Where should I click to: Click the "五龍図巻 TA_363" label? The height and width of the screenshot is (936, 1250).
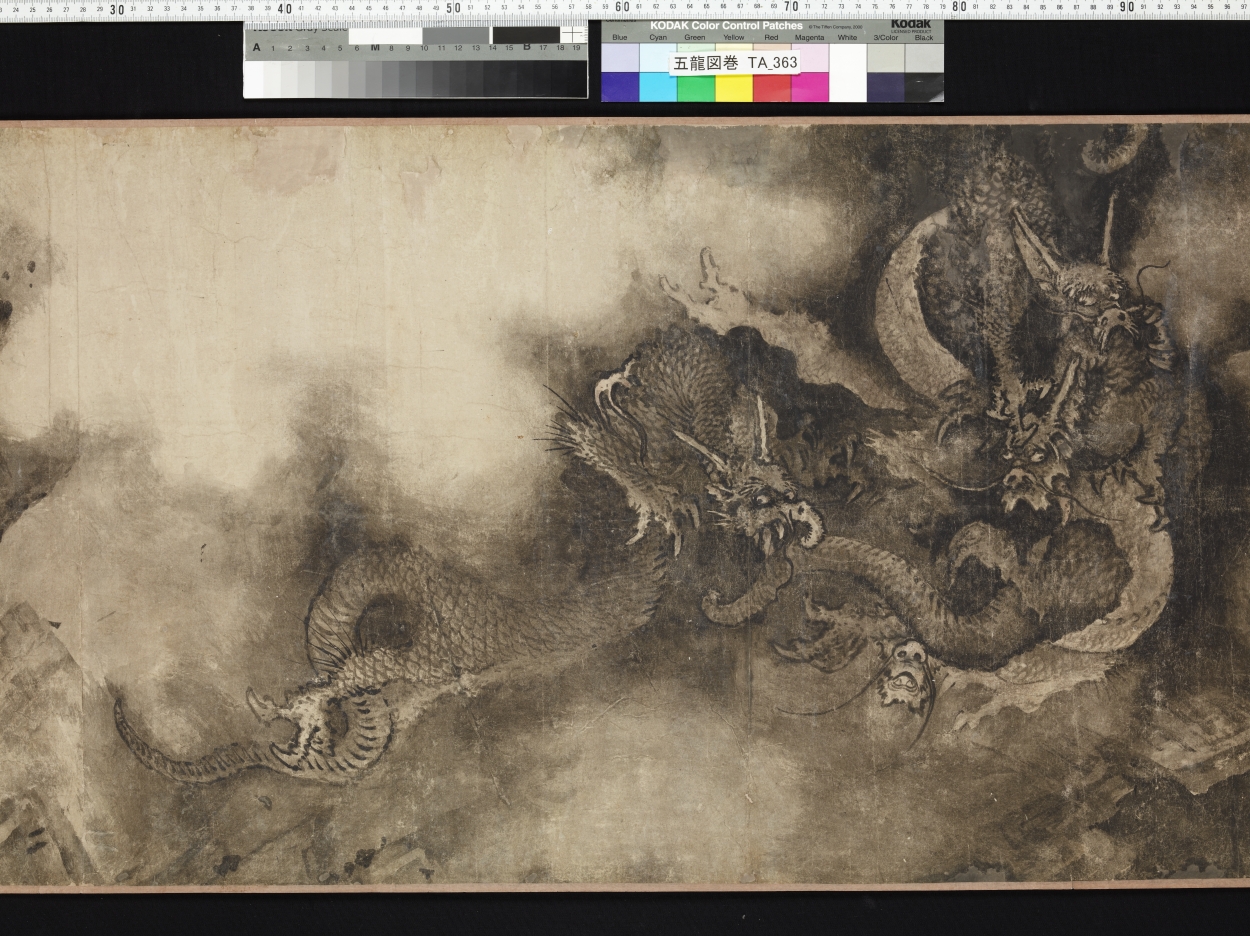735,63
